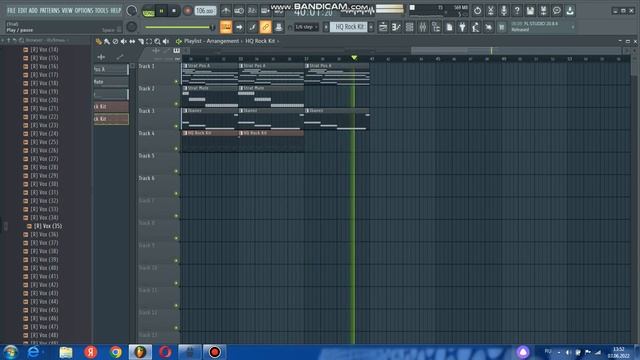The height and width of the screenshot is (360, 640).
Task: Open the Playlist options arrow menu
Action: click(x=178, y=41)
